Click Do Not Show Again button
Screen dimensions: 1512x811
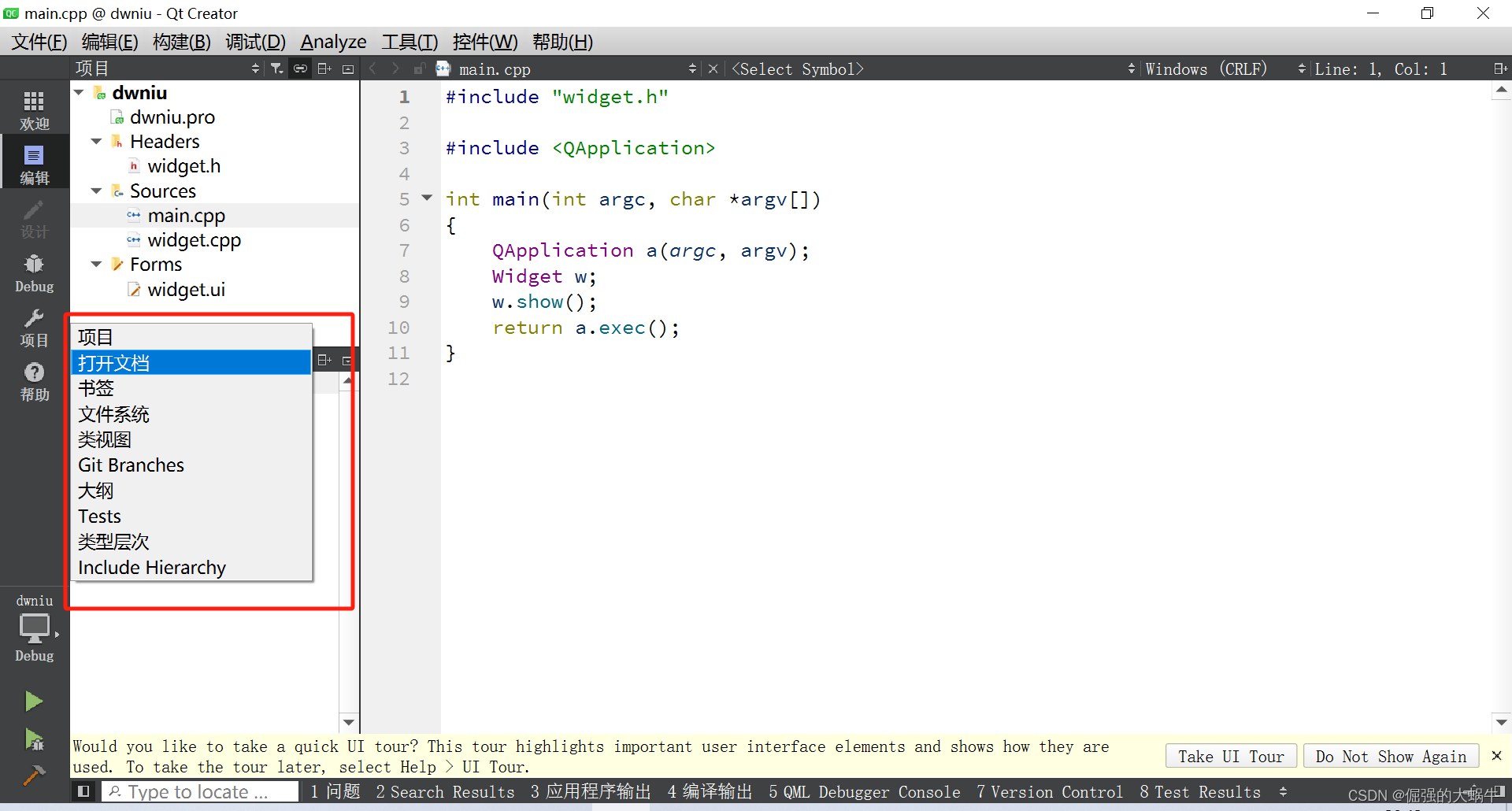tap(1391, 756)
